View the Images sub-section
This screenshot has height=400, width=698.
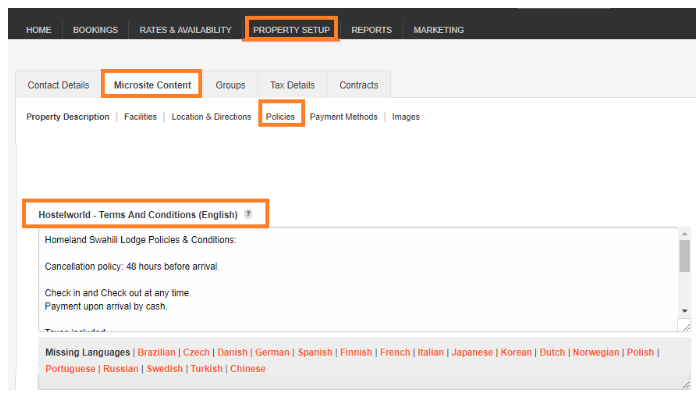(406, 117)
